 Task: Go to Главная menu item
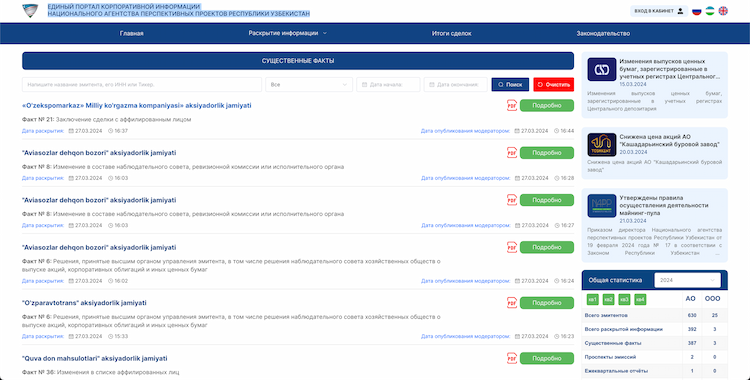132,34
